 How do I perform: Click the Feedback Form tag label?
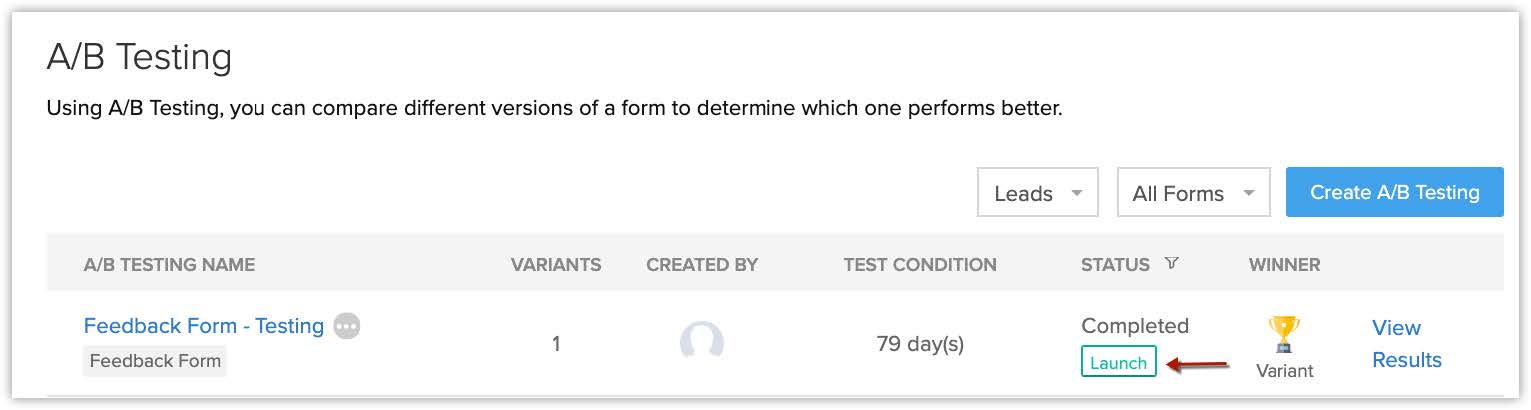[155, 361]
